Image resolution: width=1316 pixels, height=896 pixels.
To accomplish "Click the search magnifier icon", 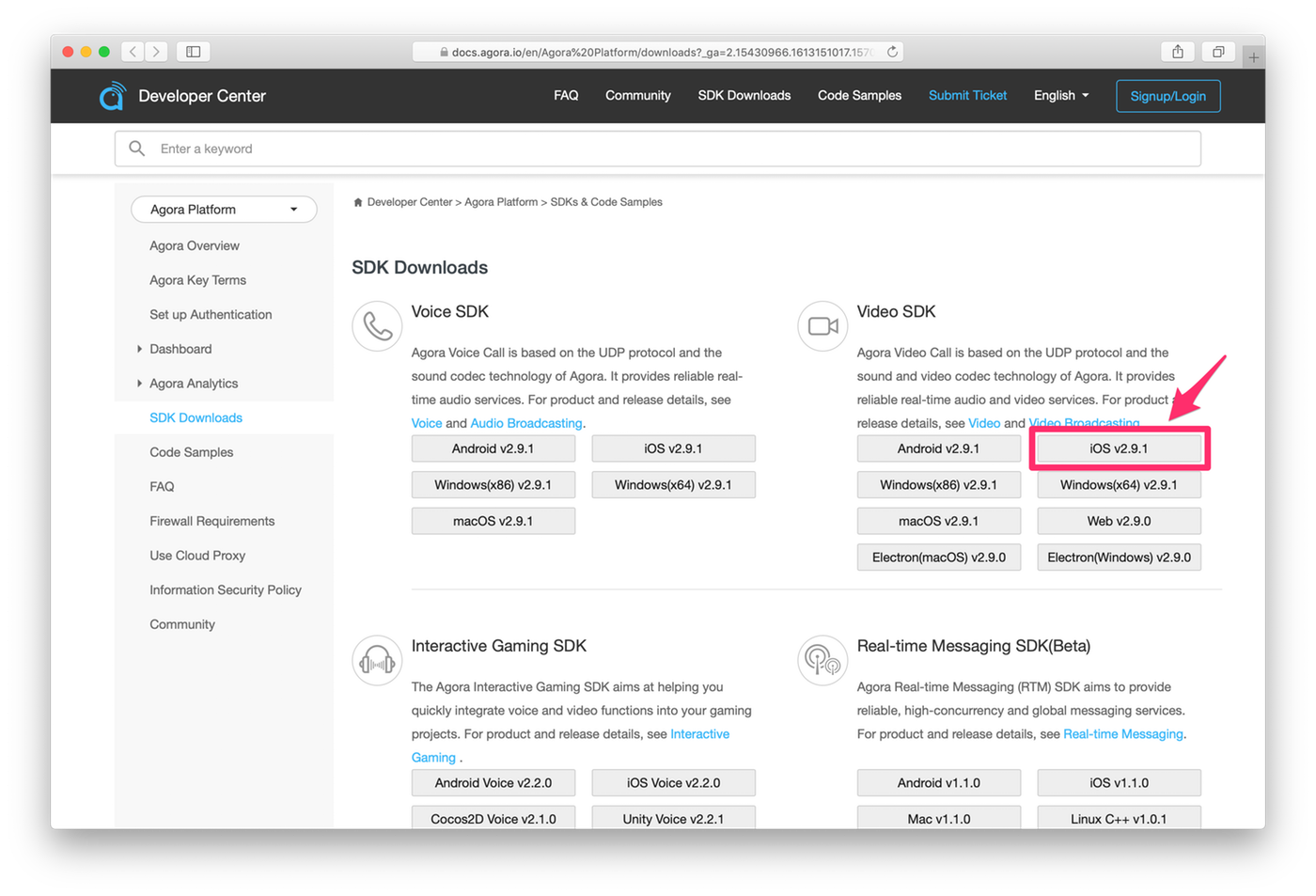I will (137, 149).
